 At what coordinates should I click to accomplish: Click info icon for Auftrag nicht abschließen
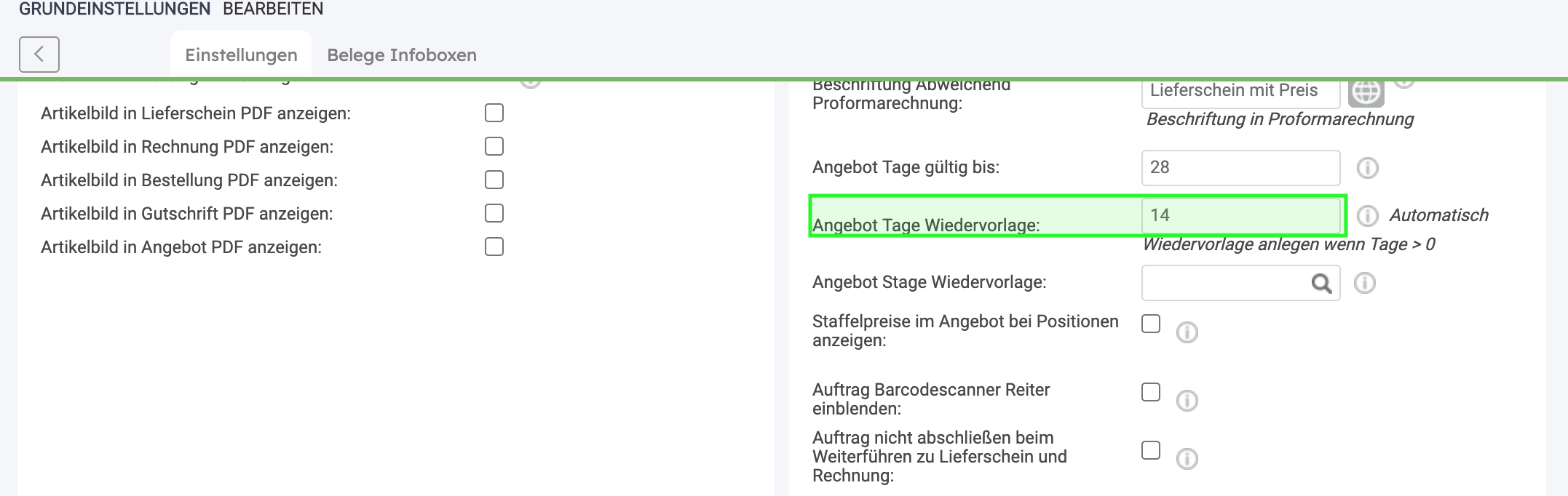point(1187,459)
